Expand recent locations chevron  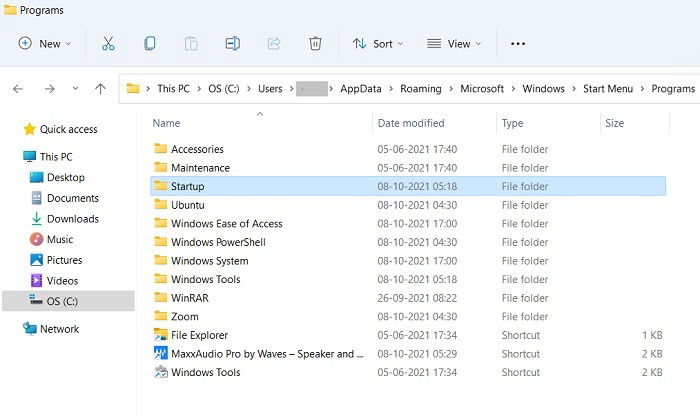(75, 88)
